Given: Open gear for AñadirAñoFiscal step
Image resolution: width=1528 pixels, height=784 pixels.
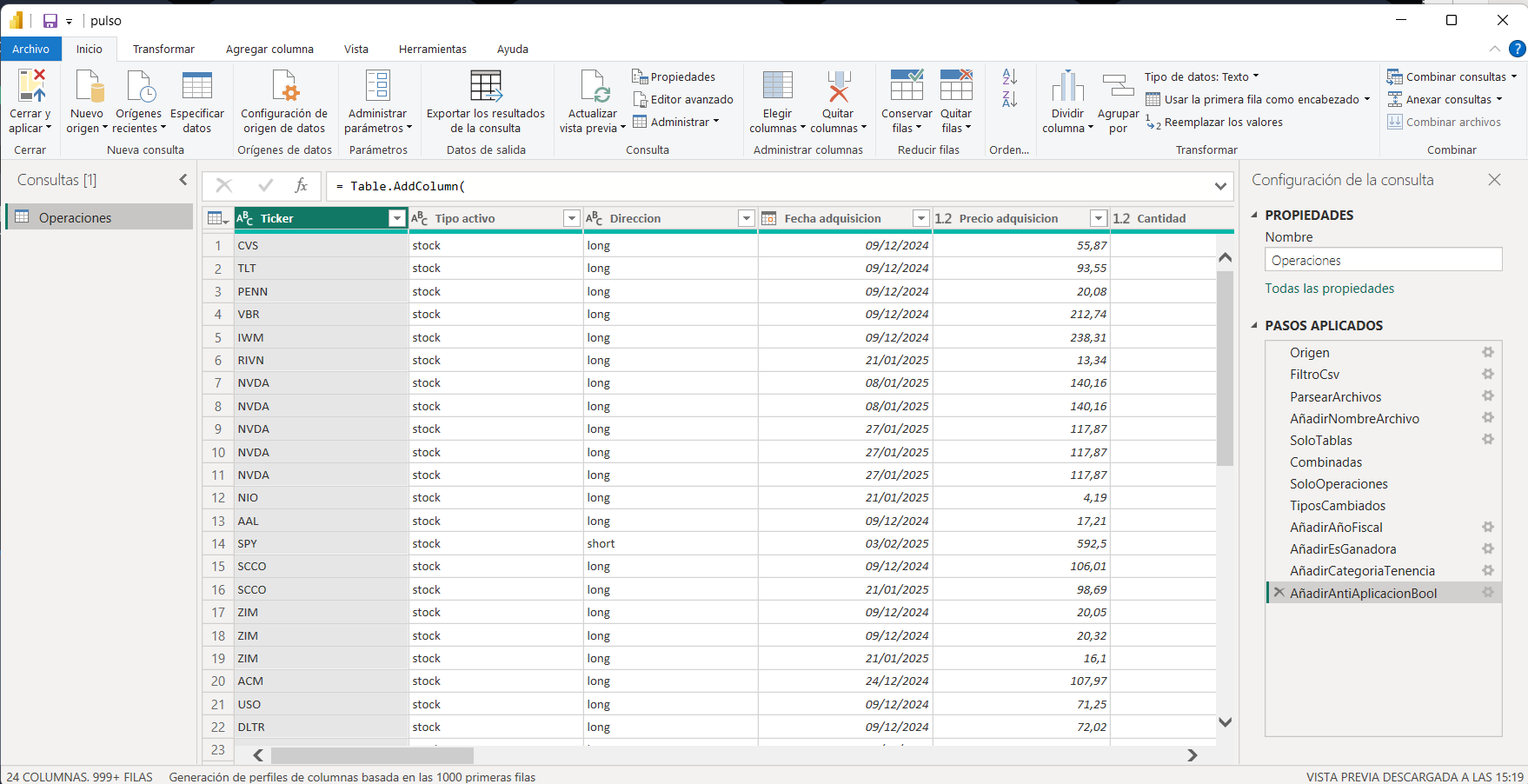Looking at the screenshot, I should click(x=1488, y=527).
